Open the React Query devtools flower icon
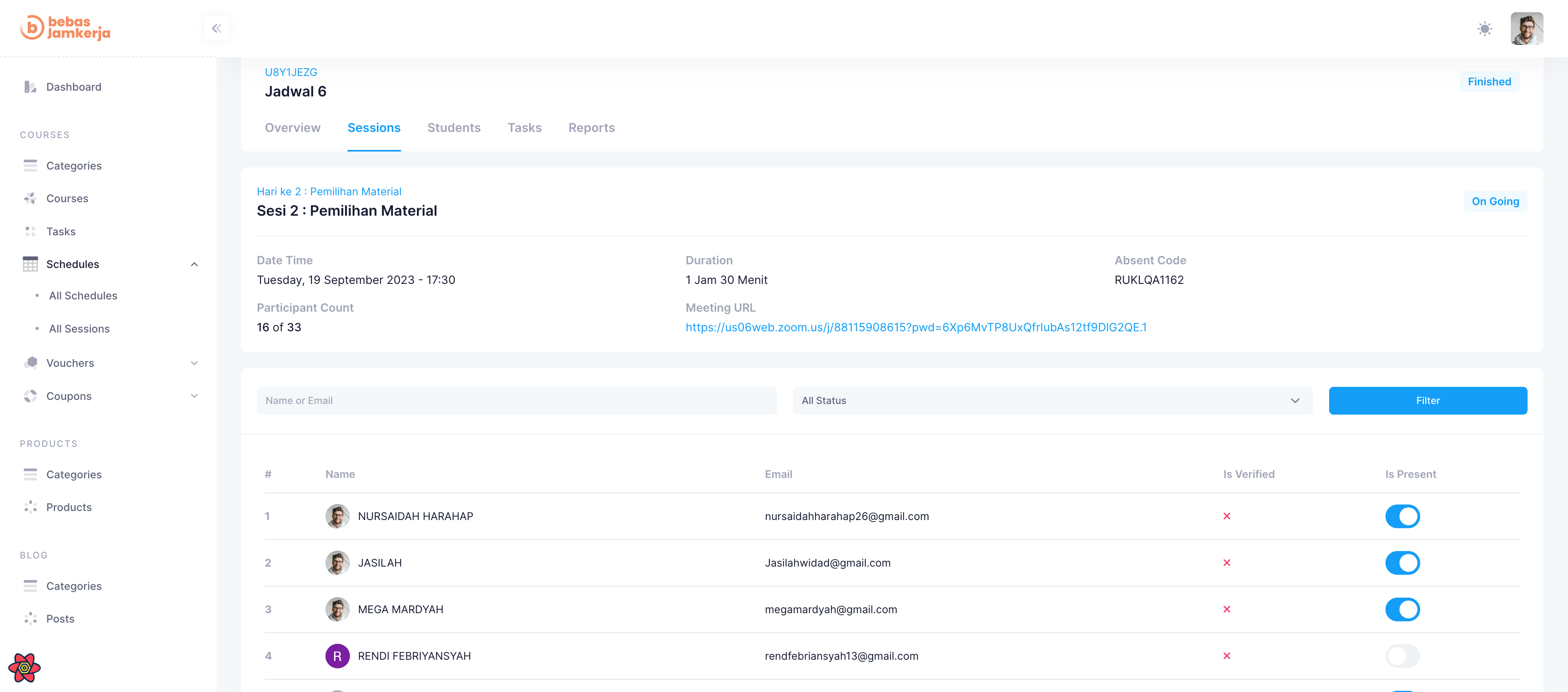The height and width of the screenshot is (692, 1568). coord(24,667)
